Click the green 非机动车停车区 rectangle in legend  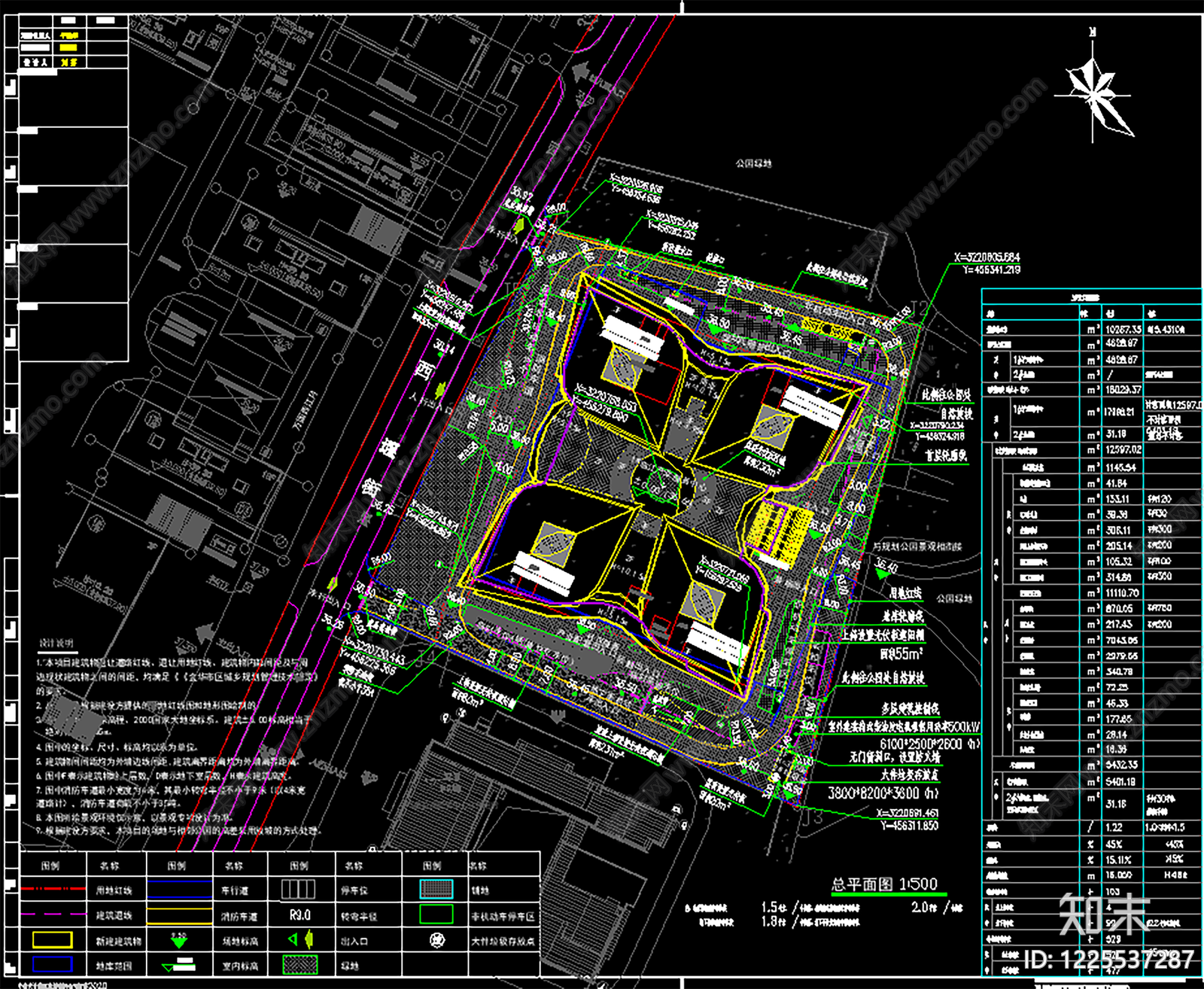coord(436,914)
